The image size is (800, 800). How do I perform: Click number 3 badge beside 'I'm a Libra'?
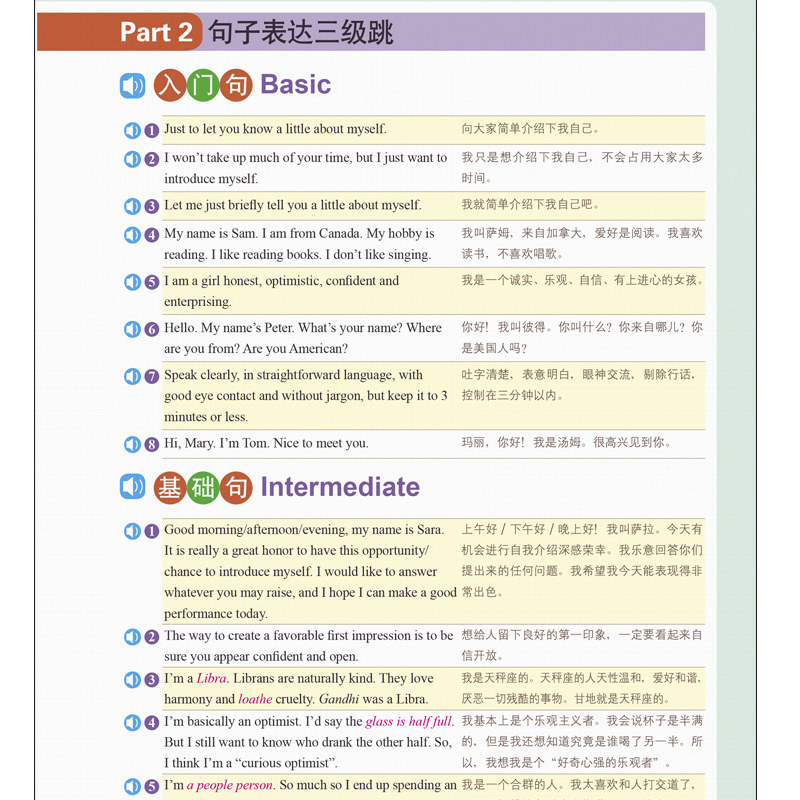(152, 680)
